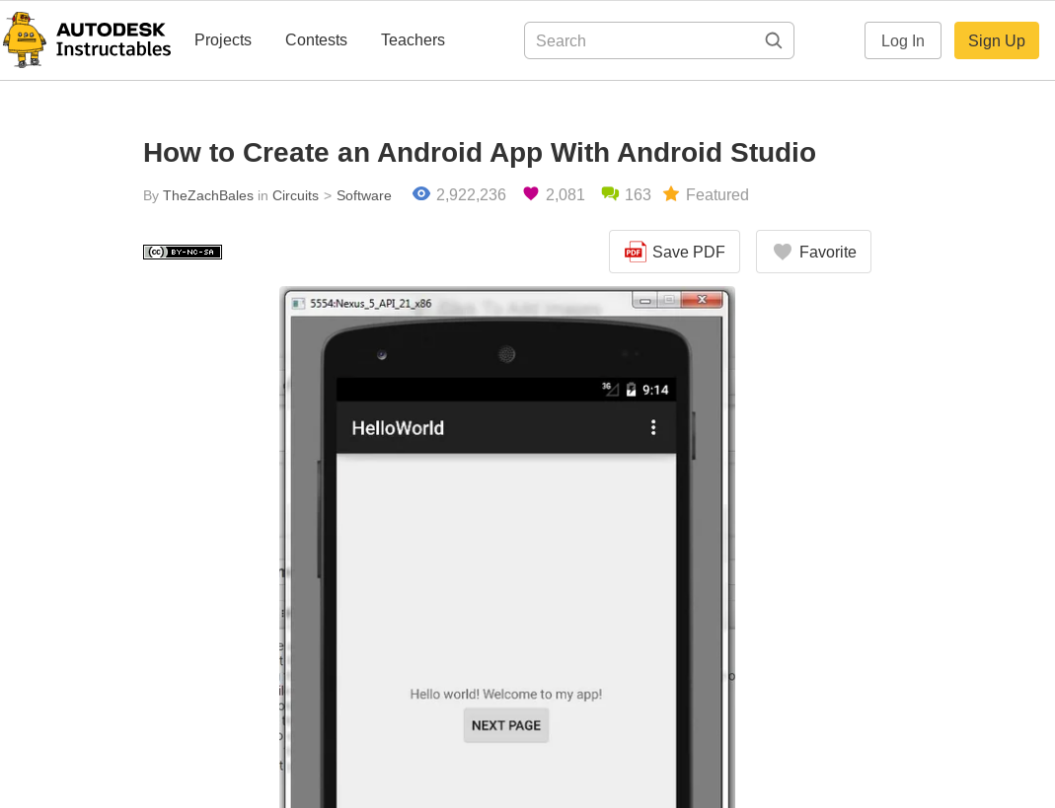
Task: Click the 163 comments count
Action: point(638,194)
